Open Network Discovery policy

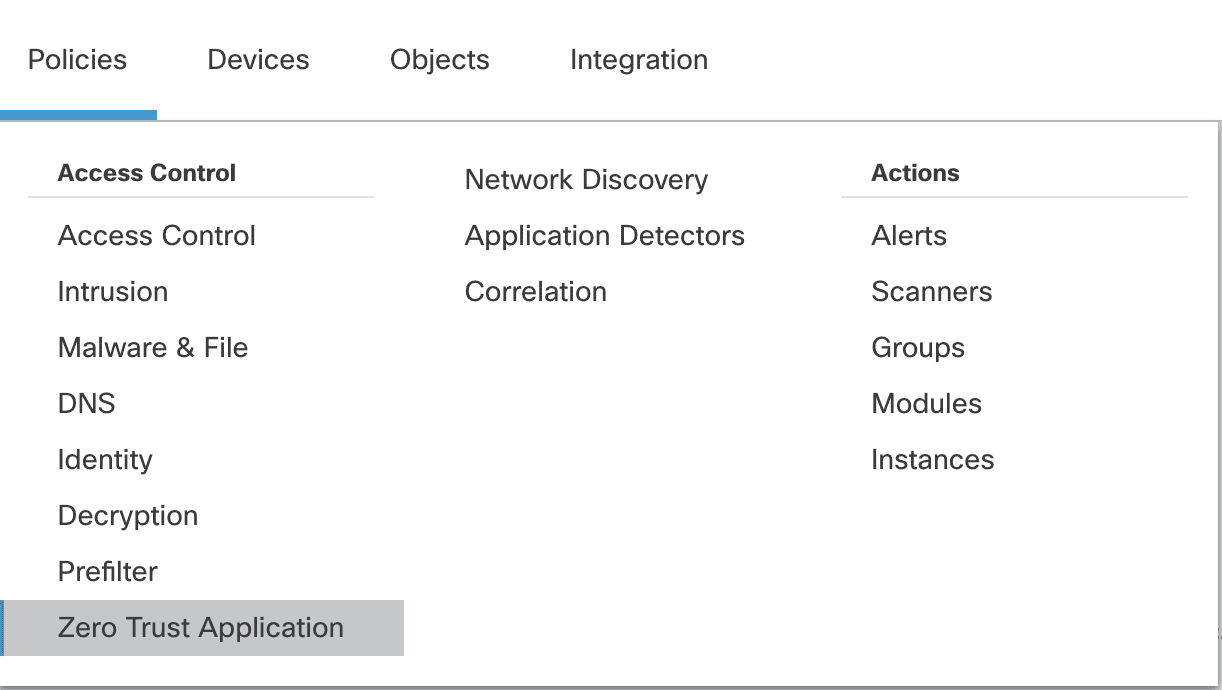click(x=586, y=180)
